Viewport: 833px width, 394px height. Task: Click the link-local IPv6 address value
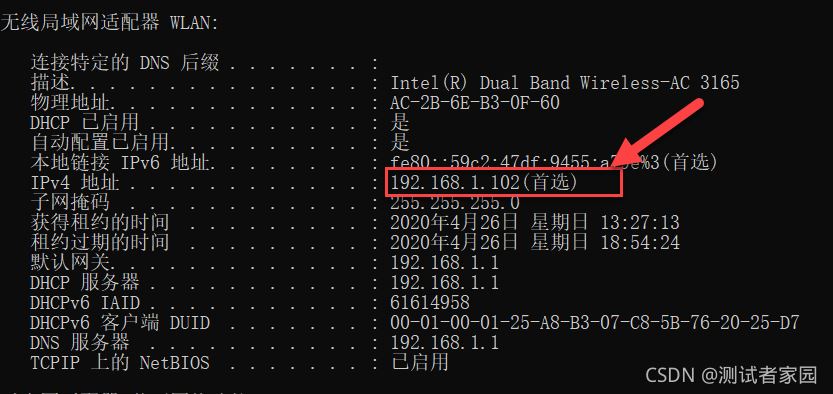coord(554,162)
